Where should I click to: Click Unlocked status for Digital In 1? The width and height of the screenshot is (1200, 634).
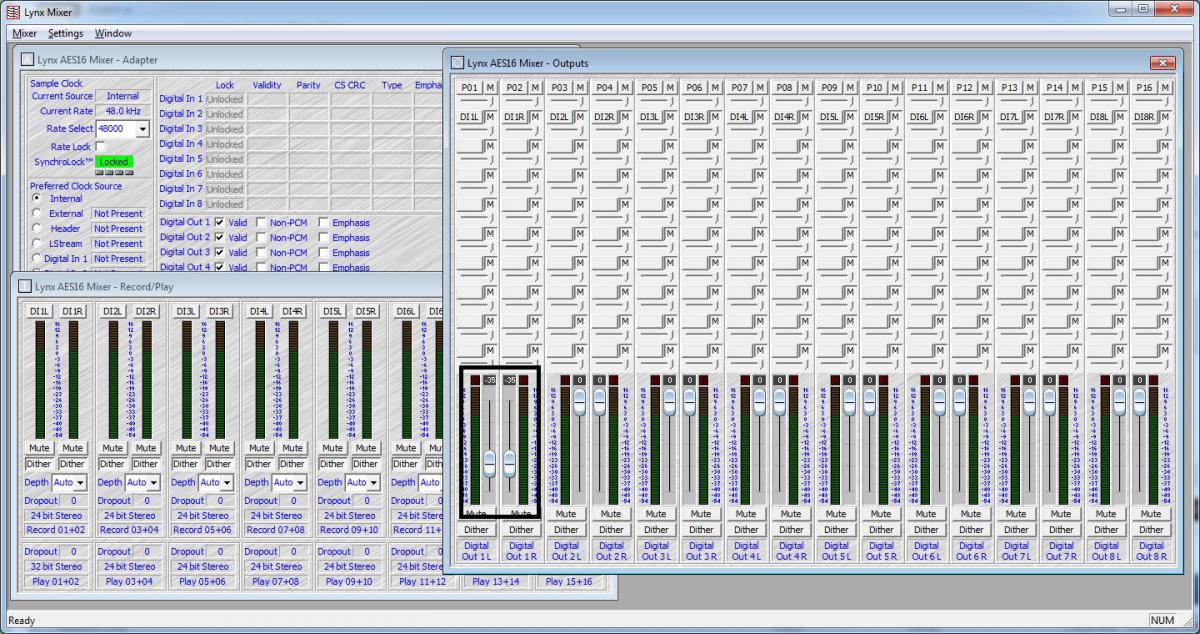pyautogui.click(x=224, y=99)
